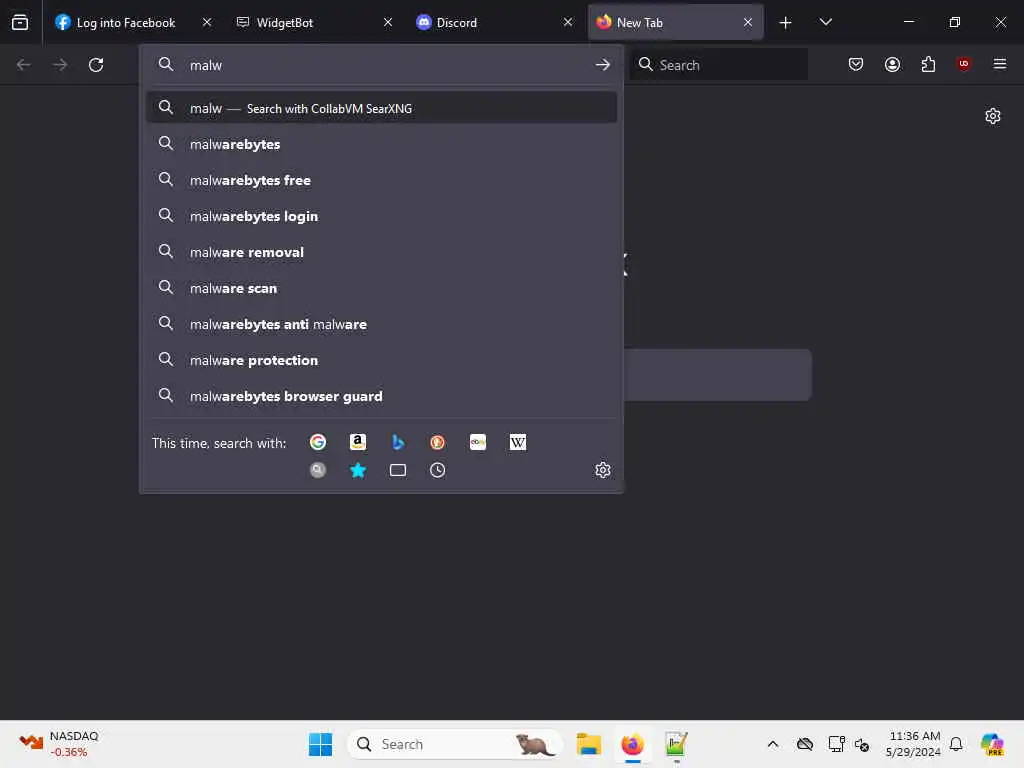This screenshot has width=1024, height=768.
Task: Search this time with Wikipedia
Action: click(x=517, y=442)
